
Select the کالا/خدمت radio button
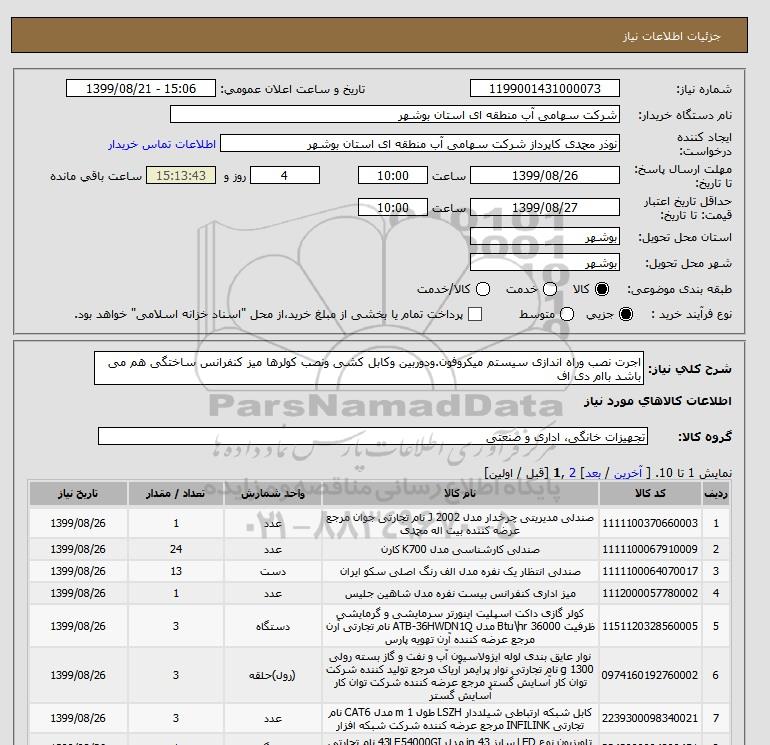(483, 289)
